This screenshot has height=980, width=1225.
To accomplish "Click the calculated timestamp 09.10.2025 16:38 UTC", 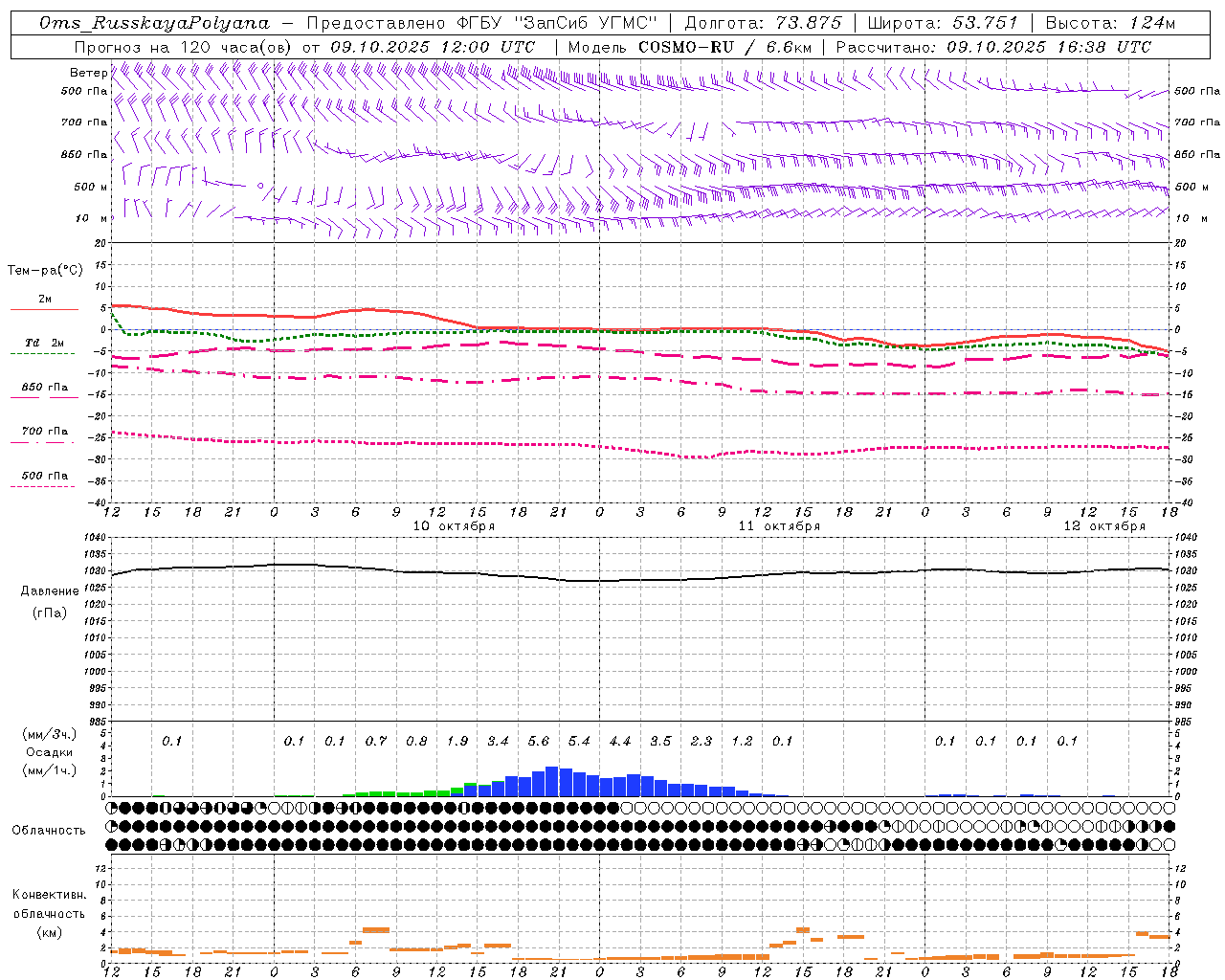I will pos(1049,47).
